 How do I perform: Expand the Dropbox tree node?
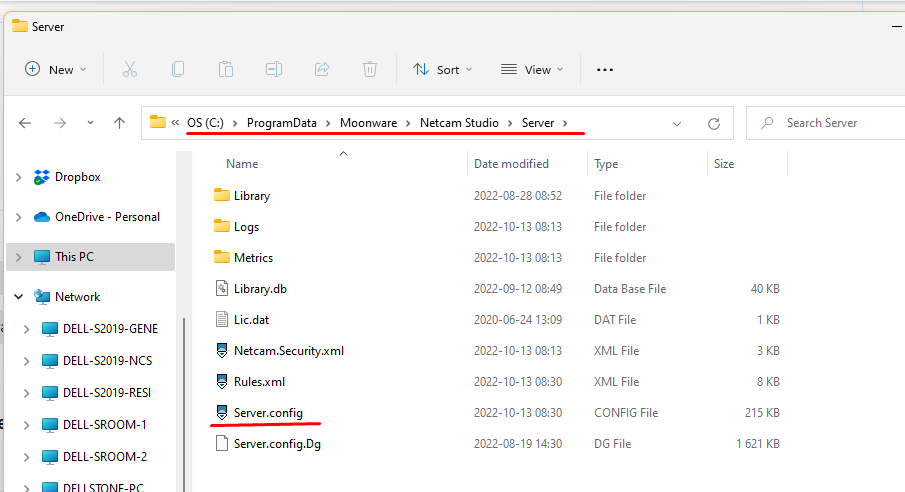click(x=18, y=177)
